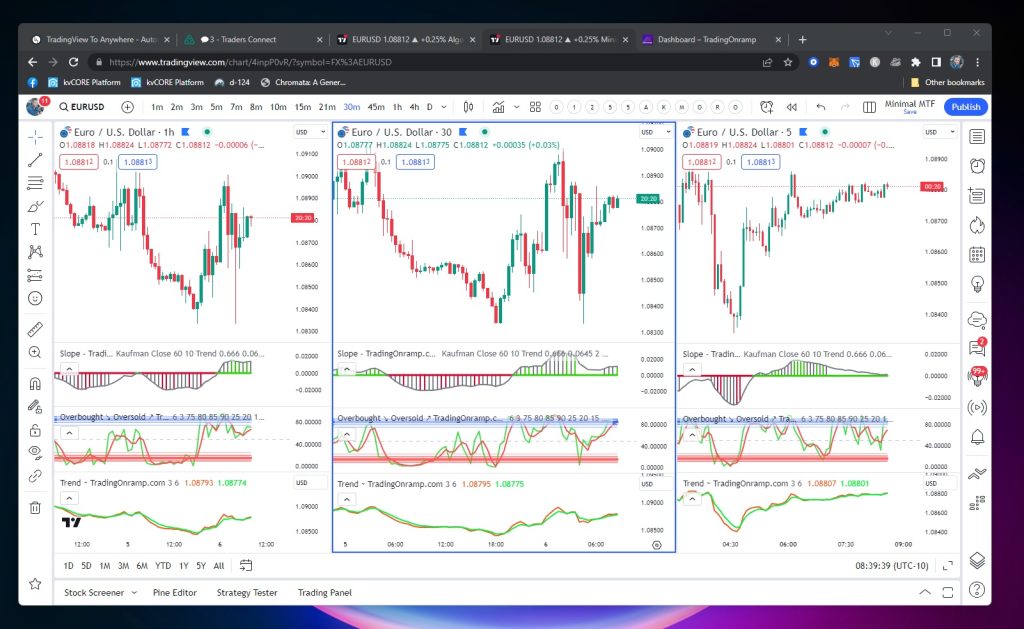Open the Pine Editor tab
The width and height of the screenshot is (1024, 629).
(x=174, y=593)
